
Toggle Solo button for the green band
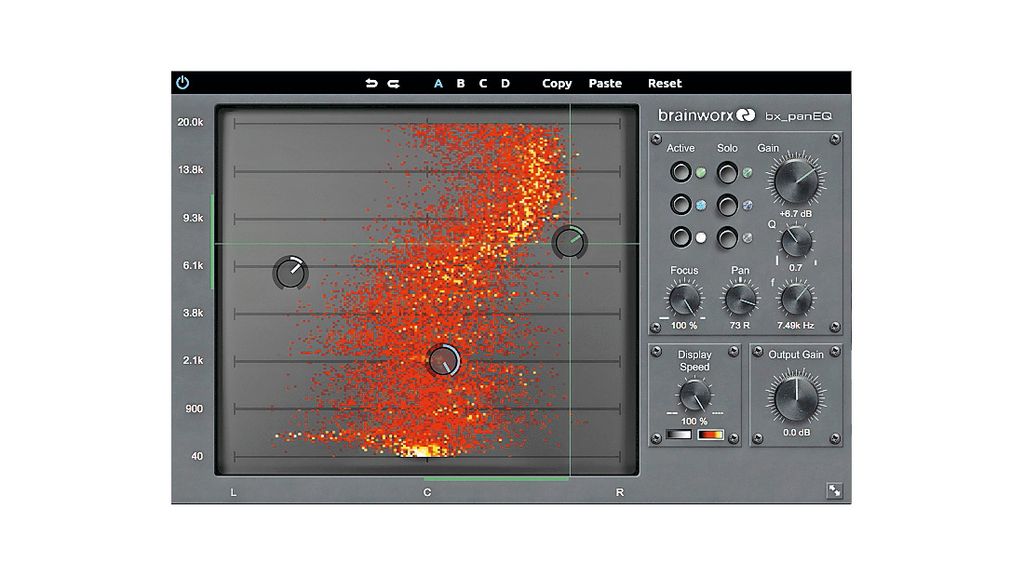click(727, 172)
